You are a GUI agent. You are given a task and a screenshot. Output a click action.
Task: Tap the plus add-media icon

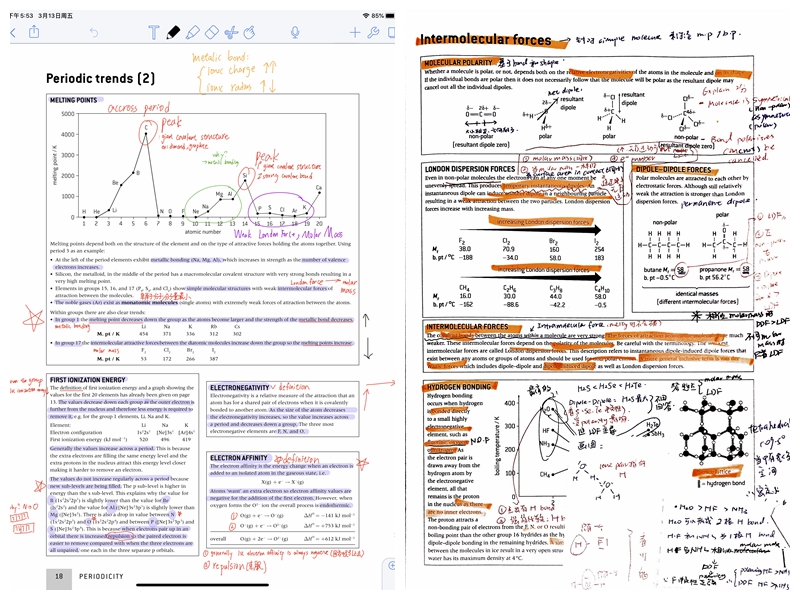[355, 33]
